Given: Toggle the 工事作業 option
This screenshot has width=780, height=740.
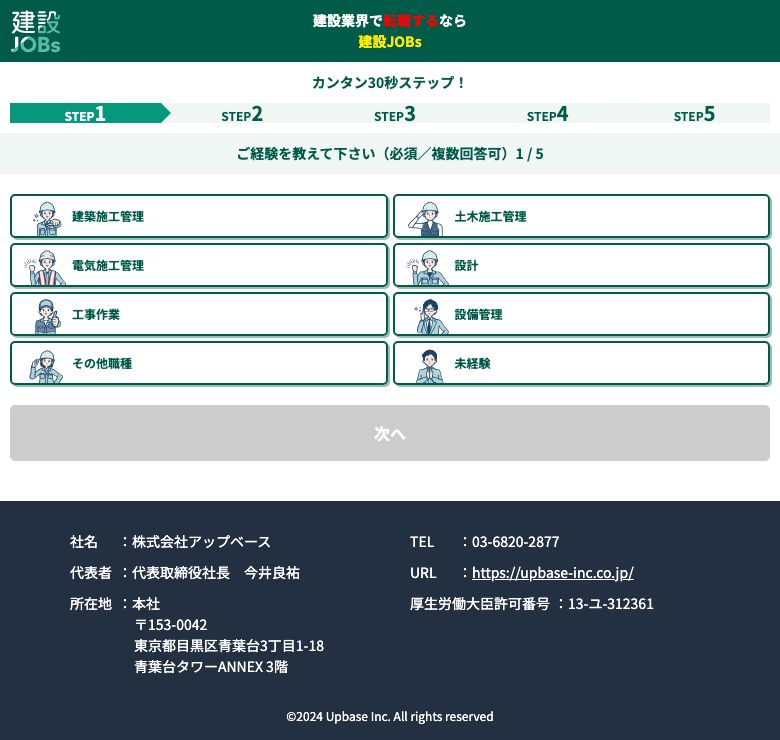Looking at the screenshot, I should 198,314.
